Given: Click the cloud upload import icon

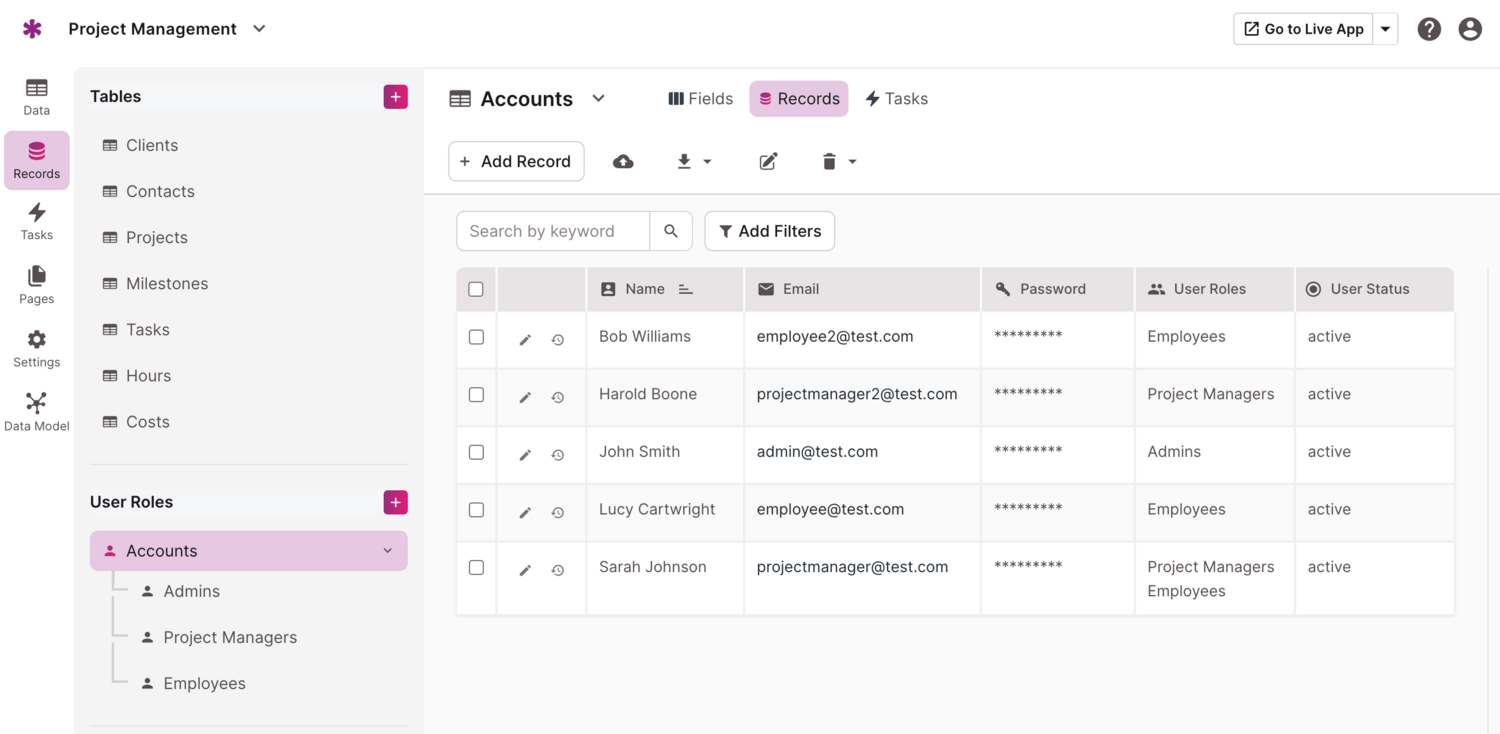Looking at the screenshot, I should pos(623,162).
